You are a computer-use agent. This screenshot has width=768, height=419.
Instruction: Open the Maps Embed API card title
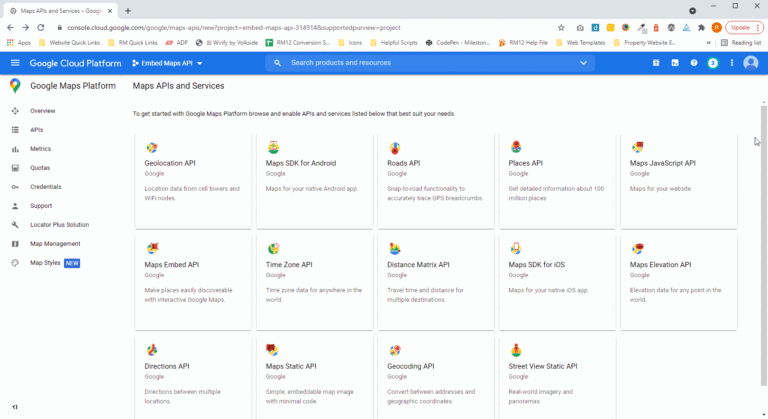pyautogui.click(x=171, y=265)
